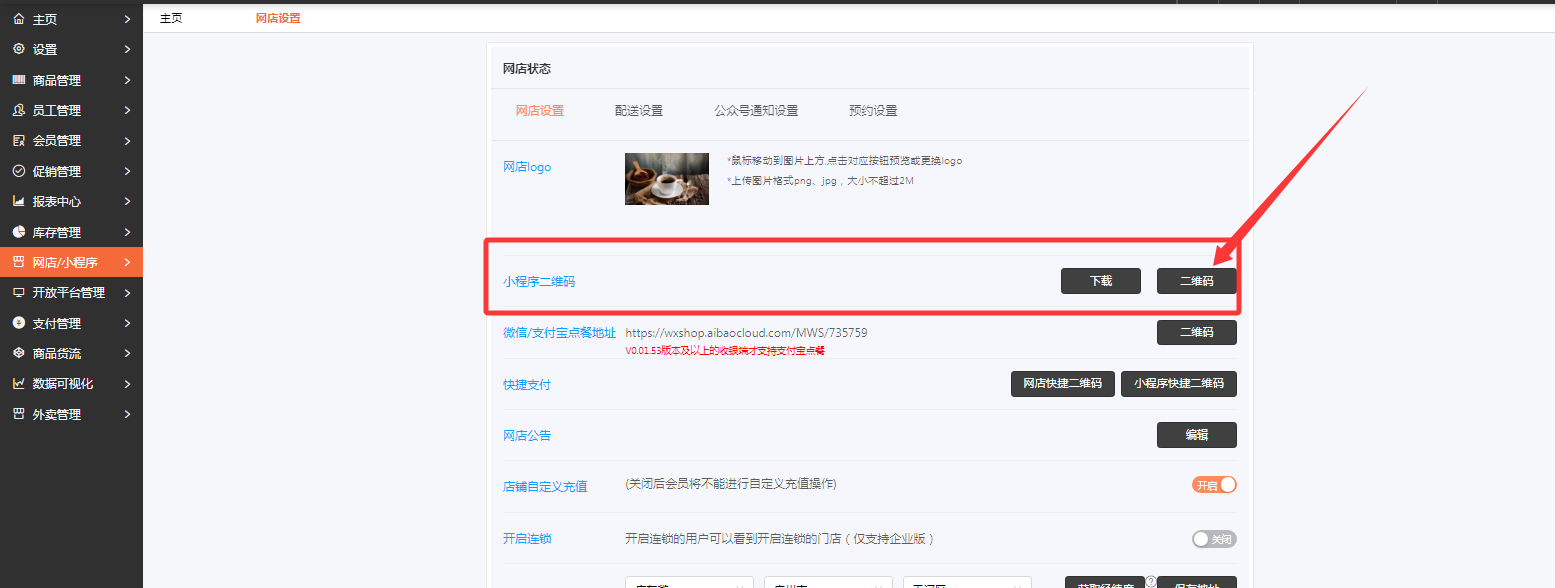Viewport: 1555px width, 588px height.
Task: Enable the 开启连锁 toggle
Action: point(1214,539)
